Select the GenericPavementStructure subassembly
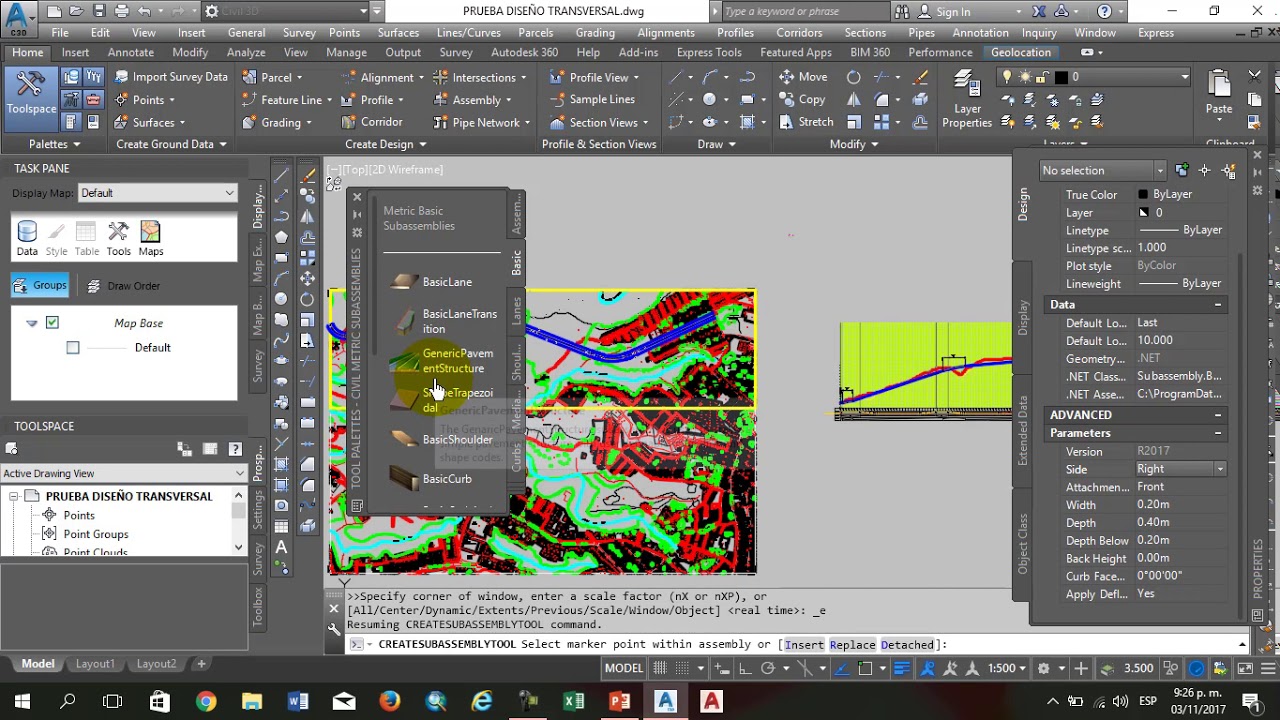 pyautogui.click(x=444, y=361)
